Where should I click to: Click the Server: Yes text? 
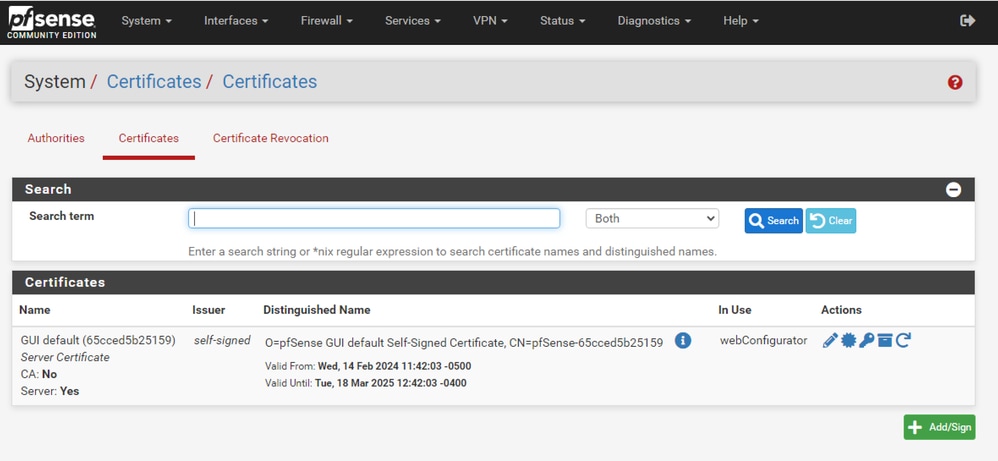(50, 391)
